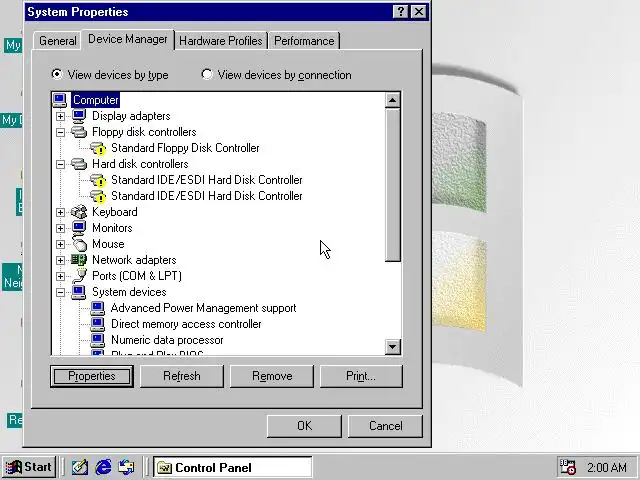Viewport: 640px width, 480px height.
Task: Click the Refresh button
Action: pyautogui.click(x=182, y=376)
